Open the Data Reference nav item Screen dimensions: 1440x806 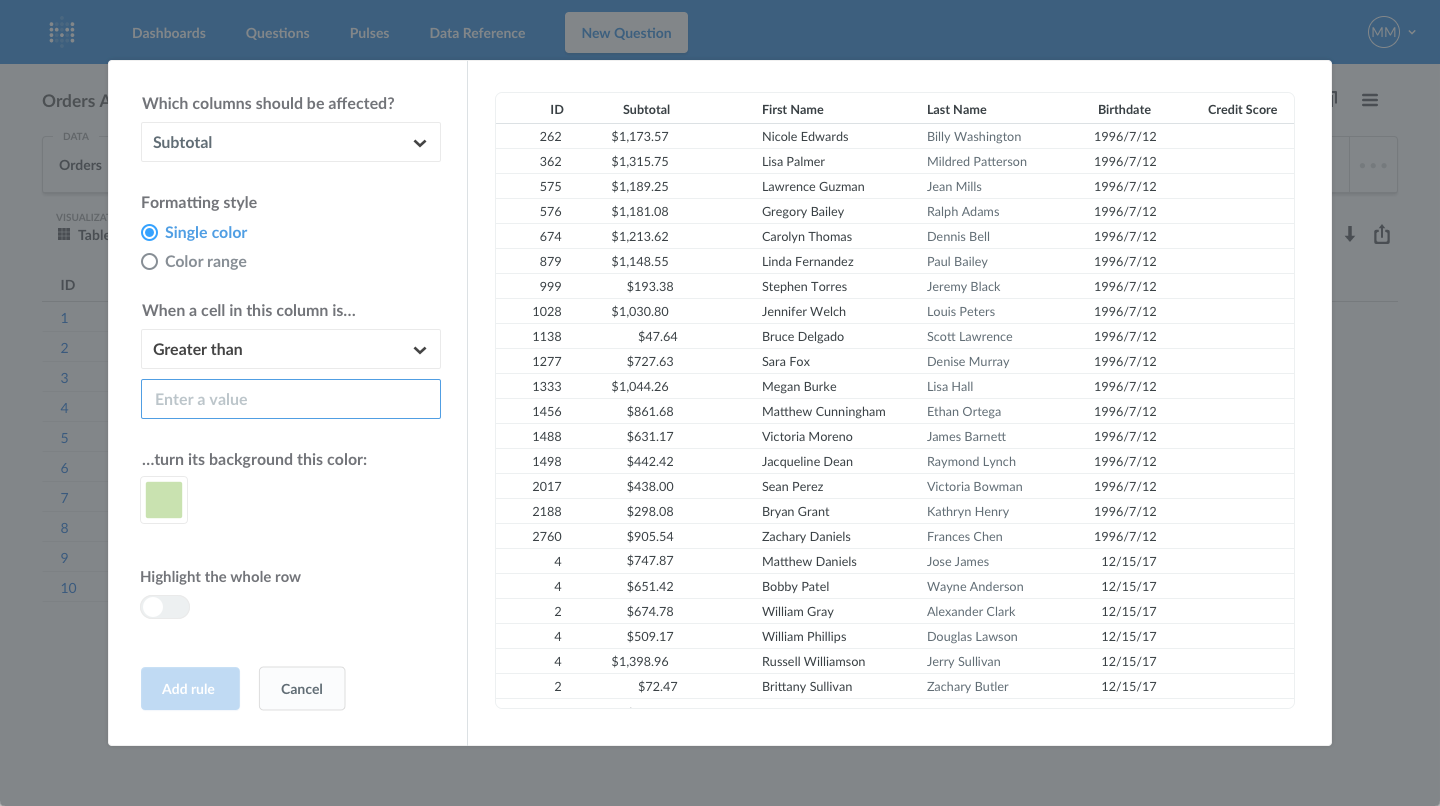pyautogui.click(x=477, y=33)
